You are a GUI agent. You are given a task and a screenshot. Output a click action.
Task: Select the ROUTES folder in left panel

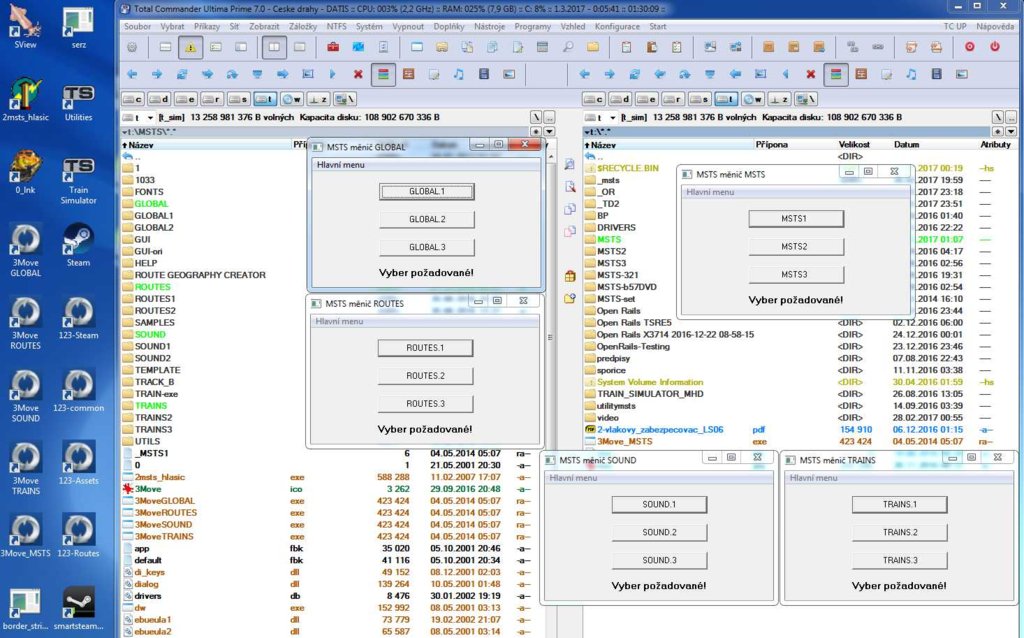153,287
